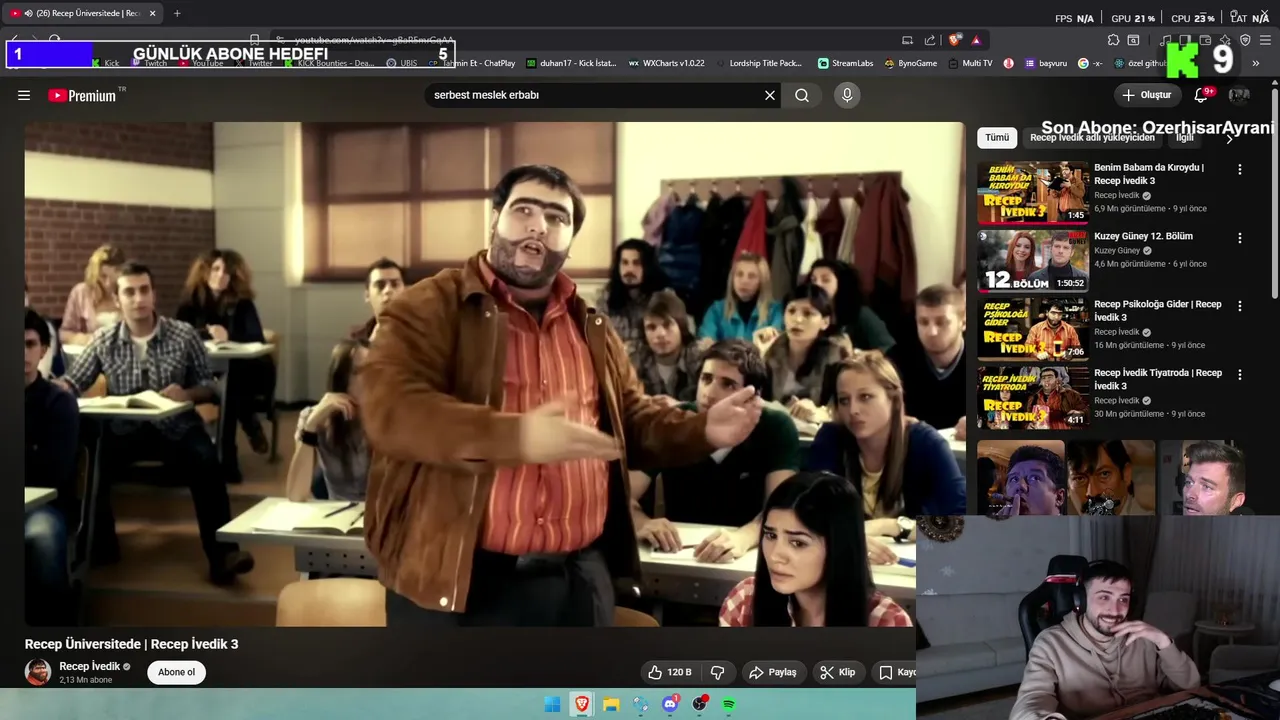Open the Recep İvedik channel name link under the title

click(90, 666)
